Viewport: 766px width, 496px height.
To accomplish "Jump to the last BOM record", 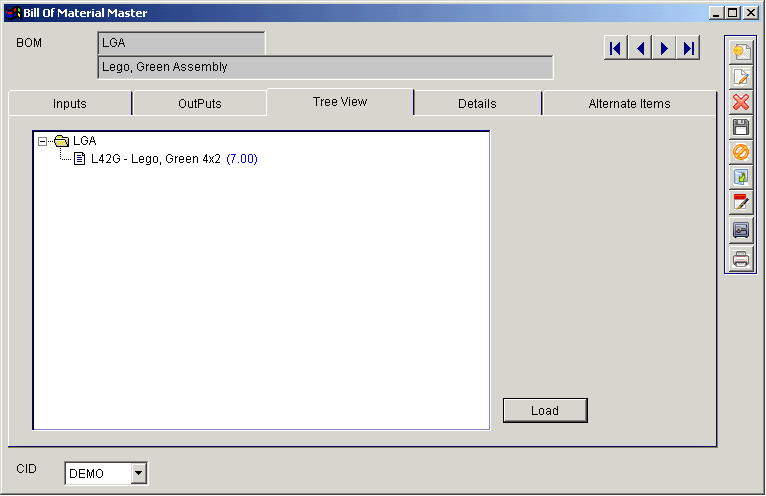I will coord(687,48).
